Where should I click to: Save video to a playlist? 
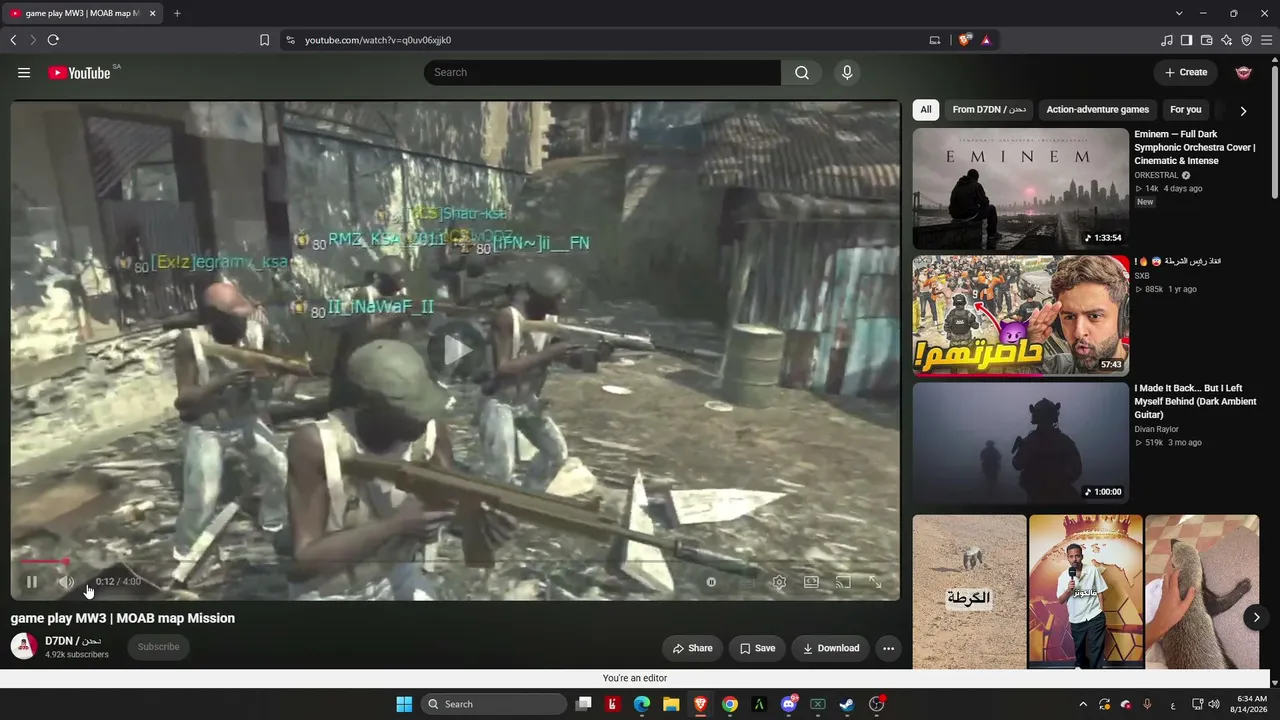pos(757,648)
